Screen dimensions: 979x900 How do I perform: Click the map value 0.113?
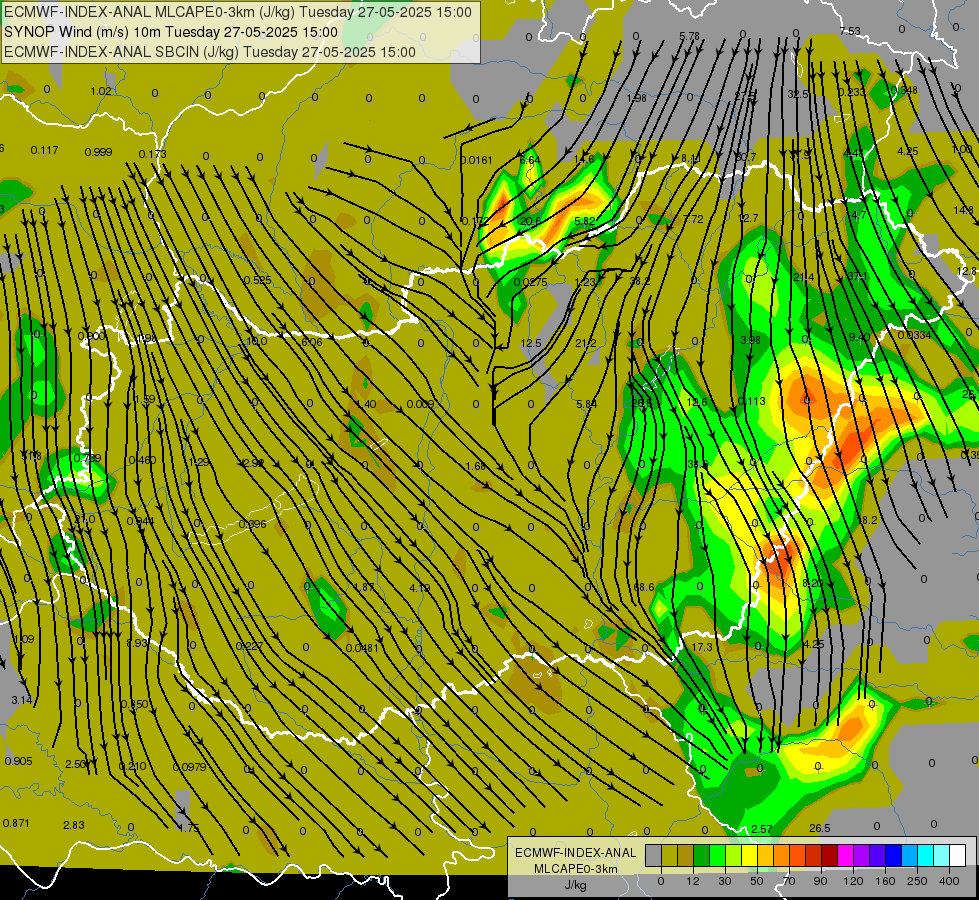coord(751,401)
